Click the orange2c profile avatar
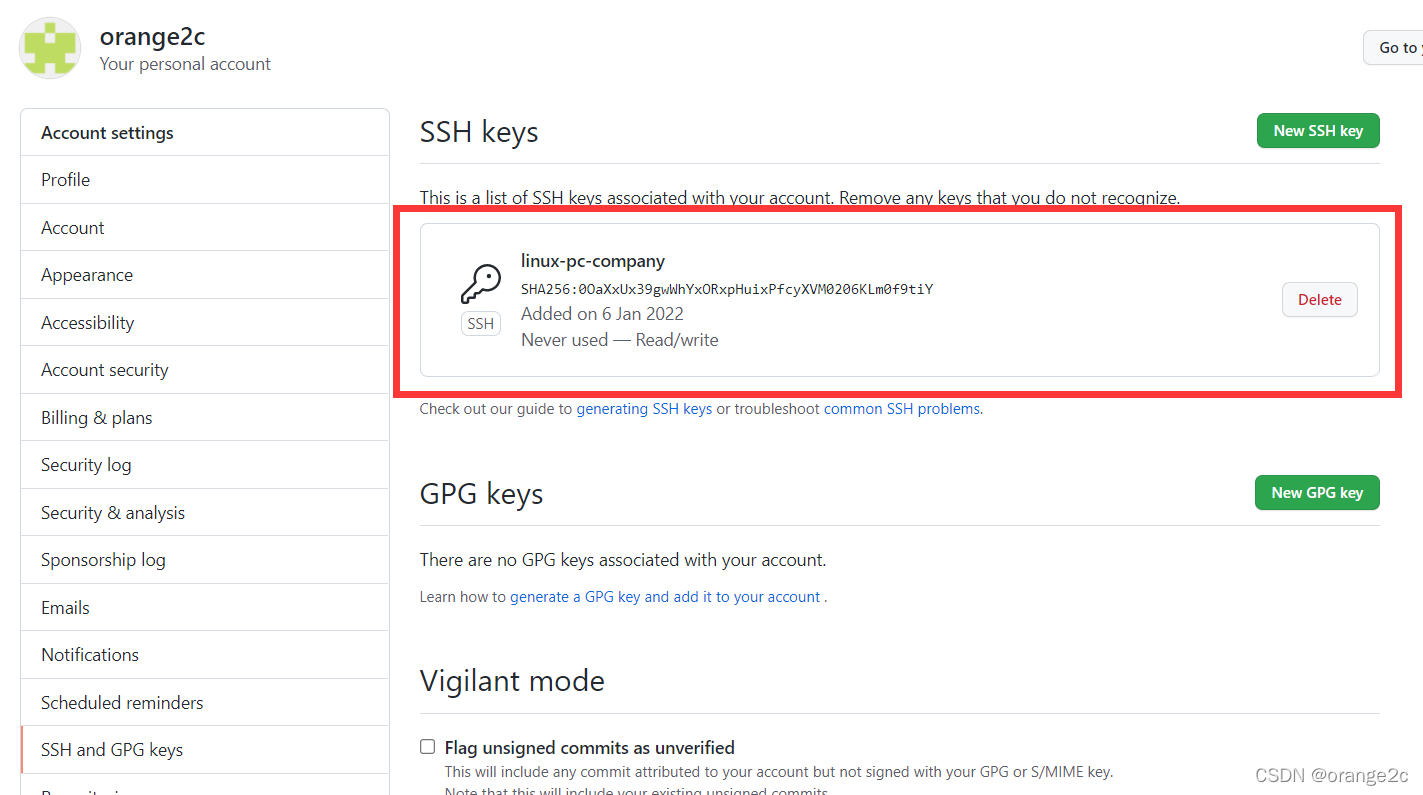This screenshot has height=795, width=1423. pyautogui.click(x=50, y=47)
